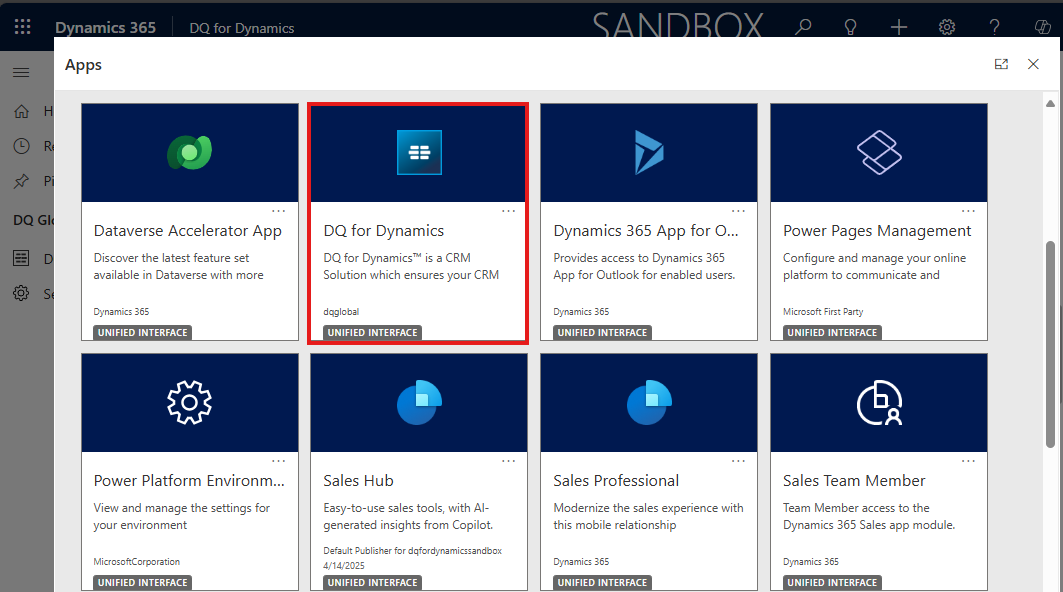Expand the Apps dialog to full page
The width and height of the screenshot is (1063, 592).
point(1001,64)
